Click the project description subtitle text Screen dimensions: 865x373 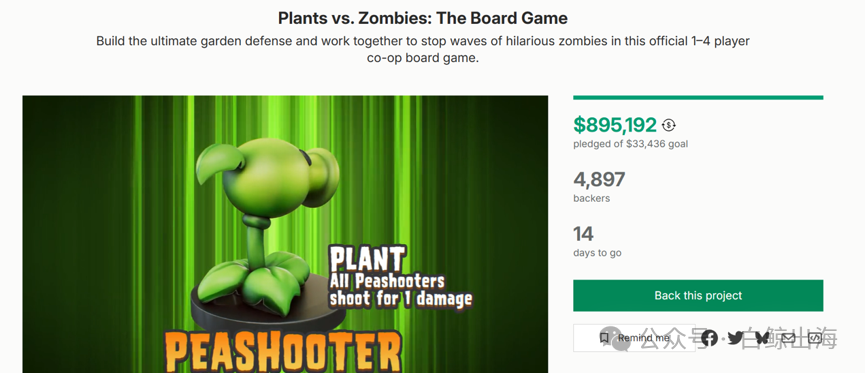423,49
